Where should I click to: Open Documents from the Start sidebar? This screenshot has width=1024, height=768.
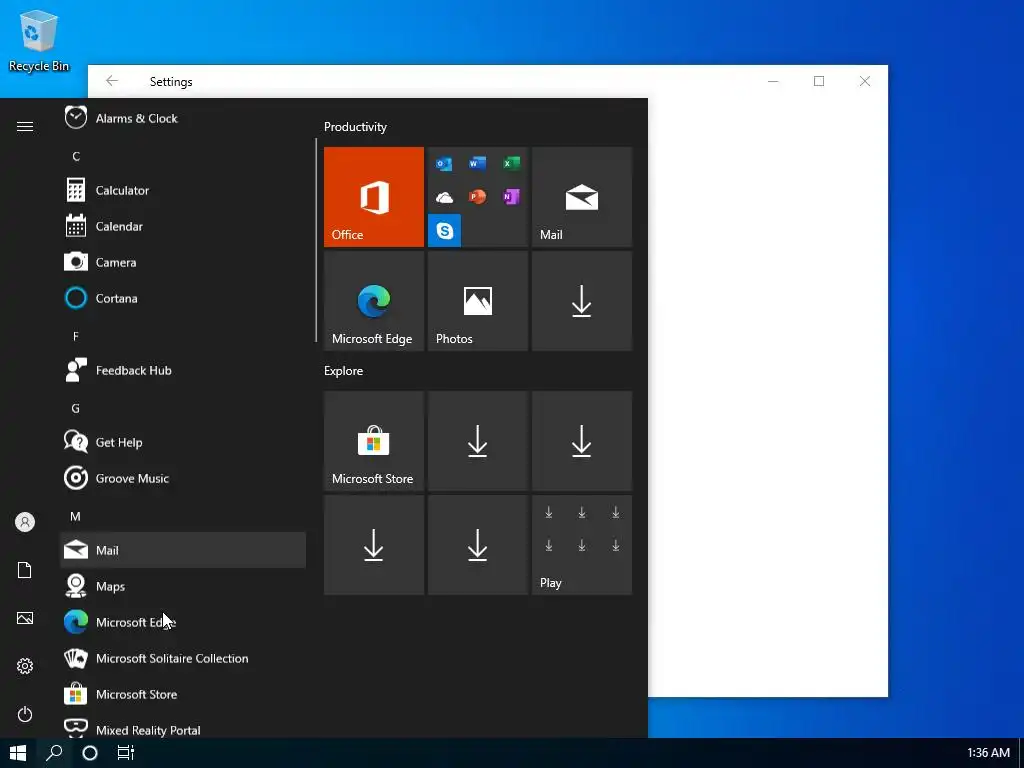pyautogui.click(x=25, y=570)
